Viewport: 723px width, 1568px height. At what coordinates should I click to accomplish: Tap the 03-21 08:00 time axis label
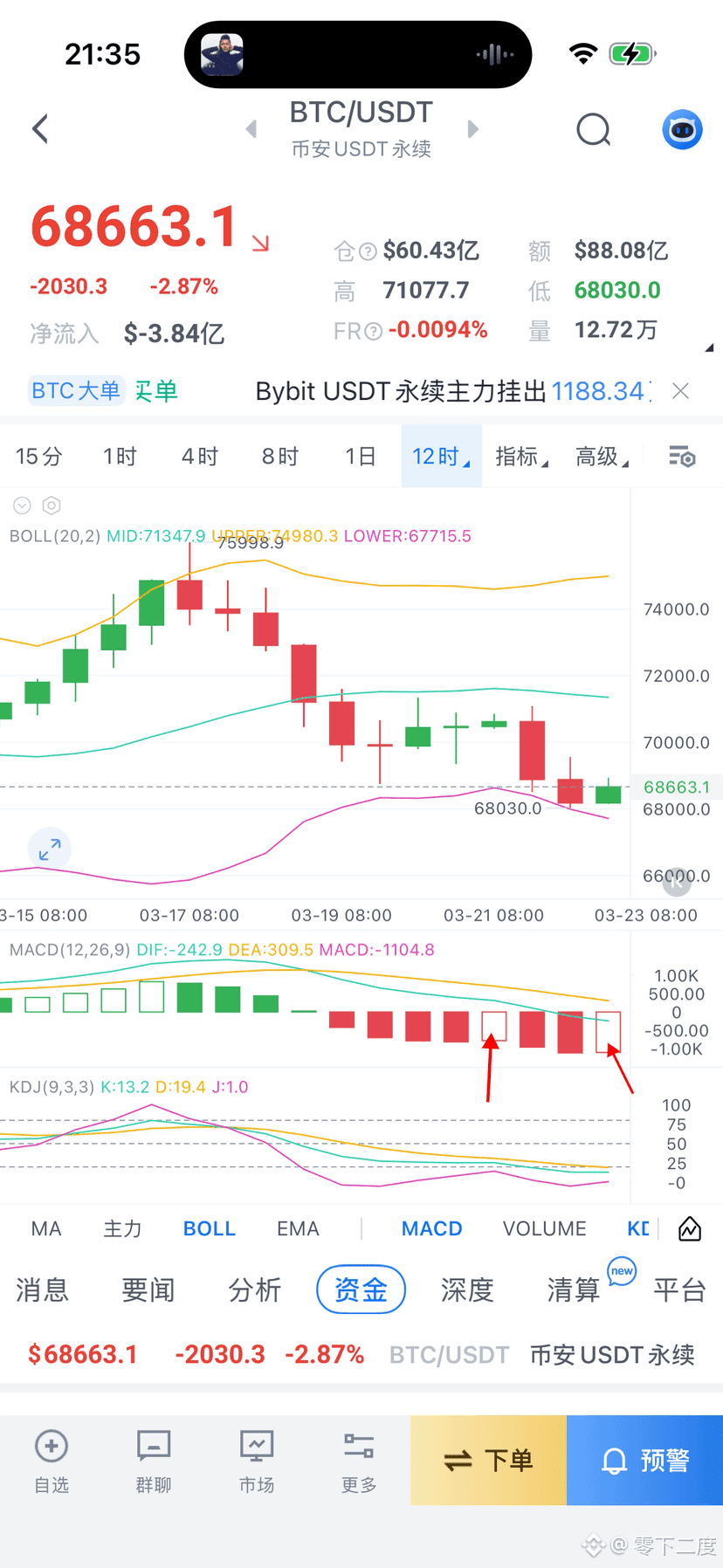(493, 915)
